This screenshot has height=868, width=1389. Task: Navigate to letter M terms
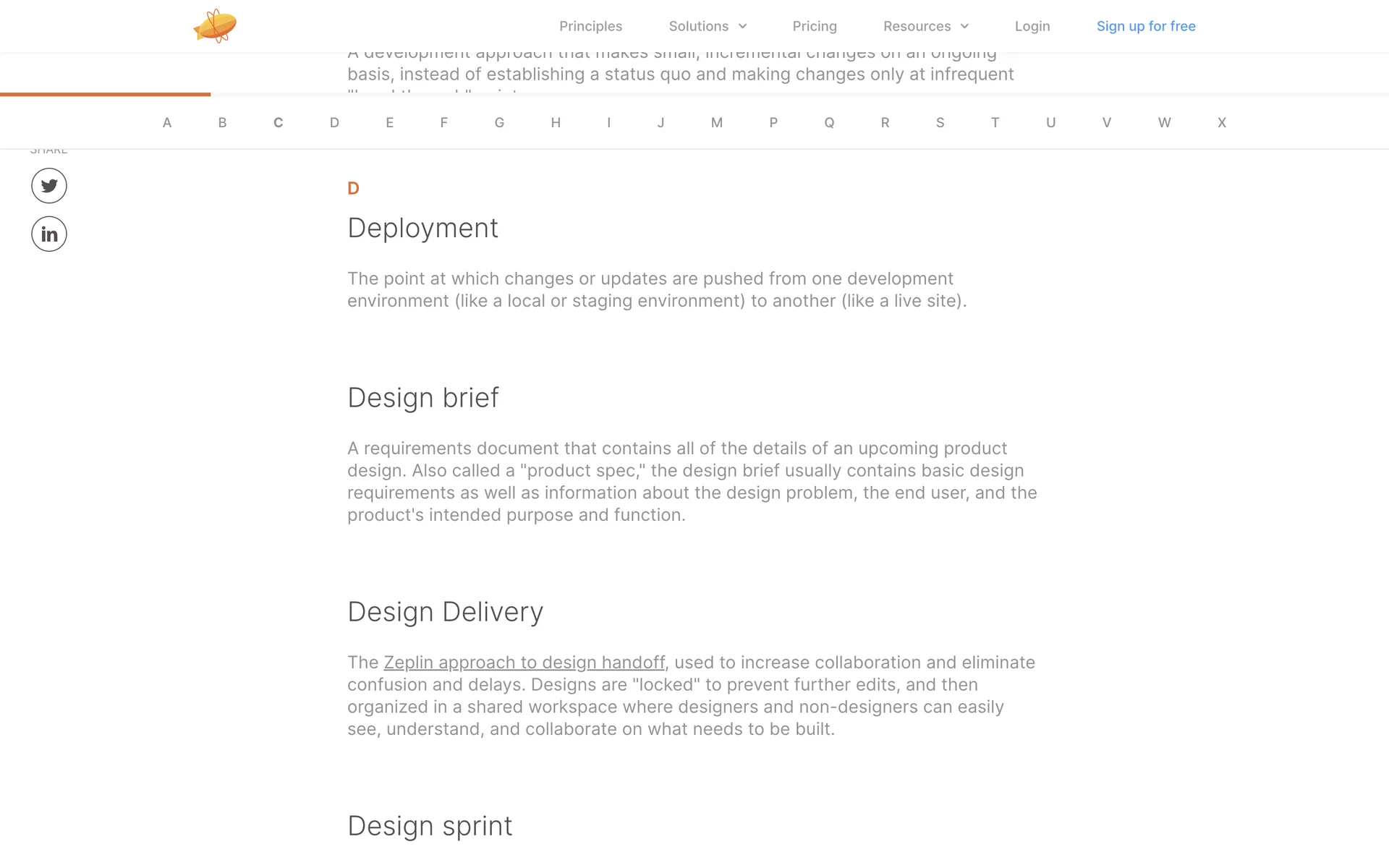716,123
